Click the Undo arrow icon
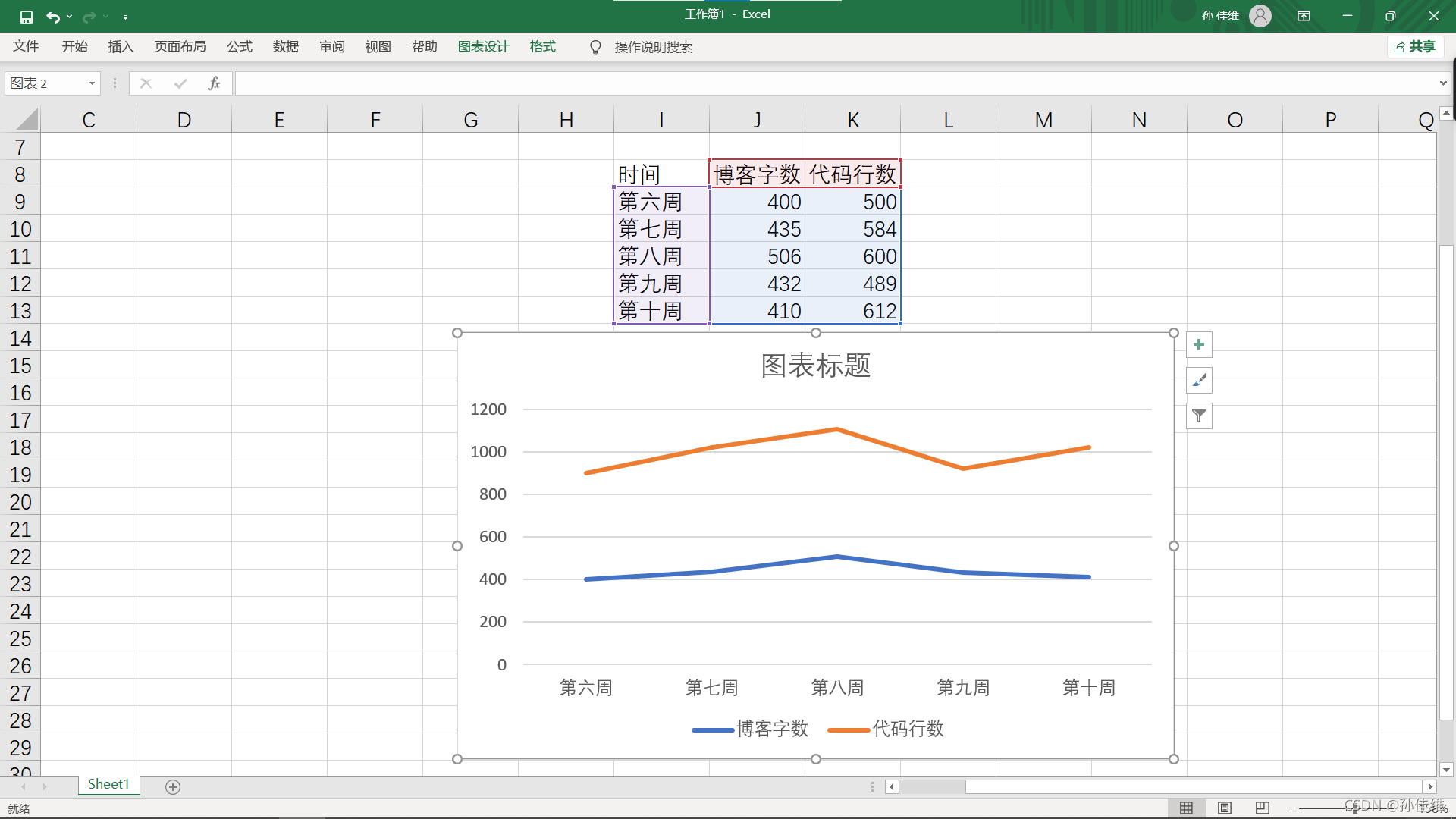Viewport: 1456px width, 819px height. click(x=52, y=17)
